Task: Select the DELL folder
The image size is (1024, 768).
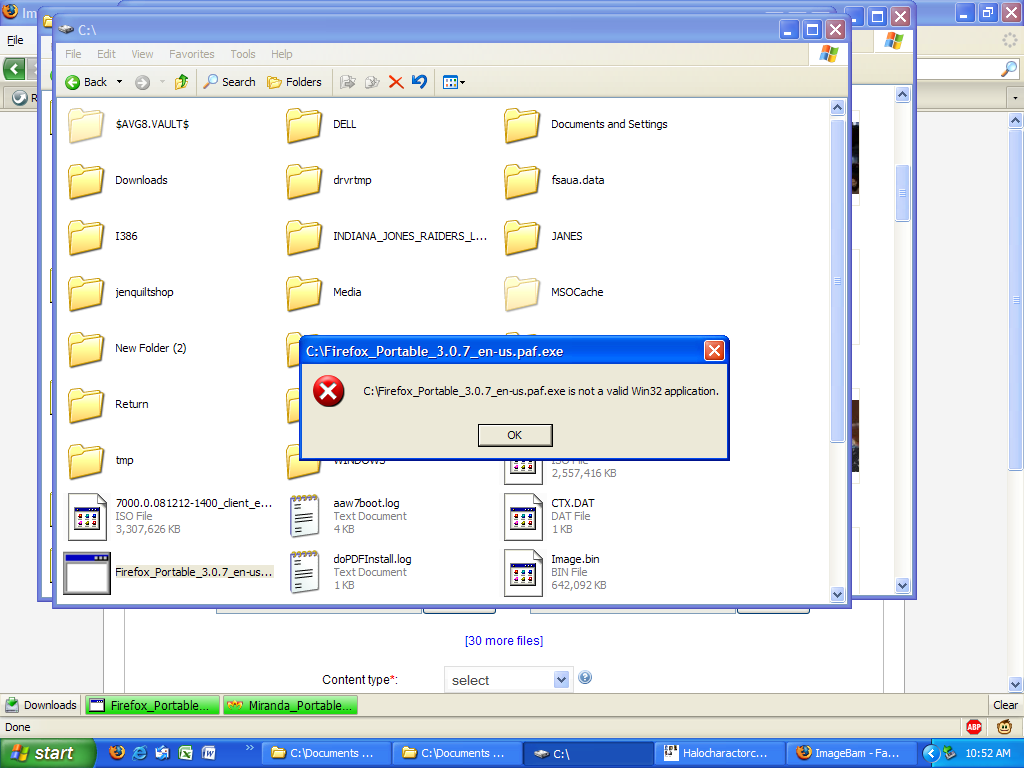Action: point(321,124)
